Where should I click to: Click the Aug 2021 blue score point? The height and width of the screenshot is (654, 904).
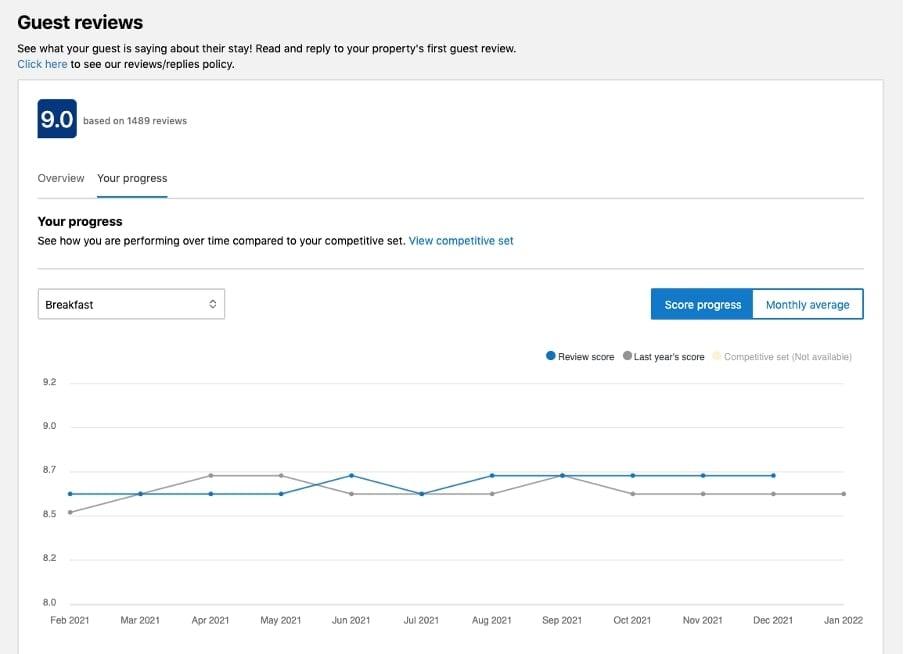click(x=492, y=475)
